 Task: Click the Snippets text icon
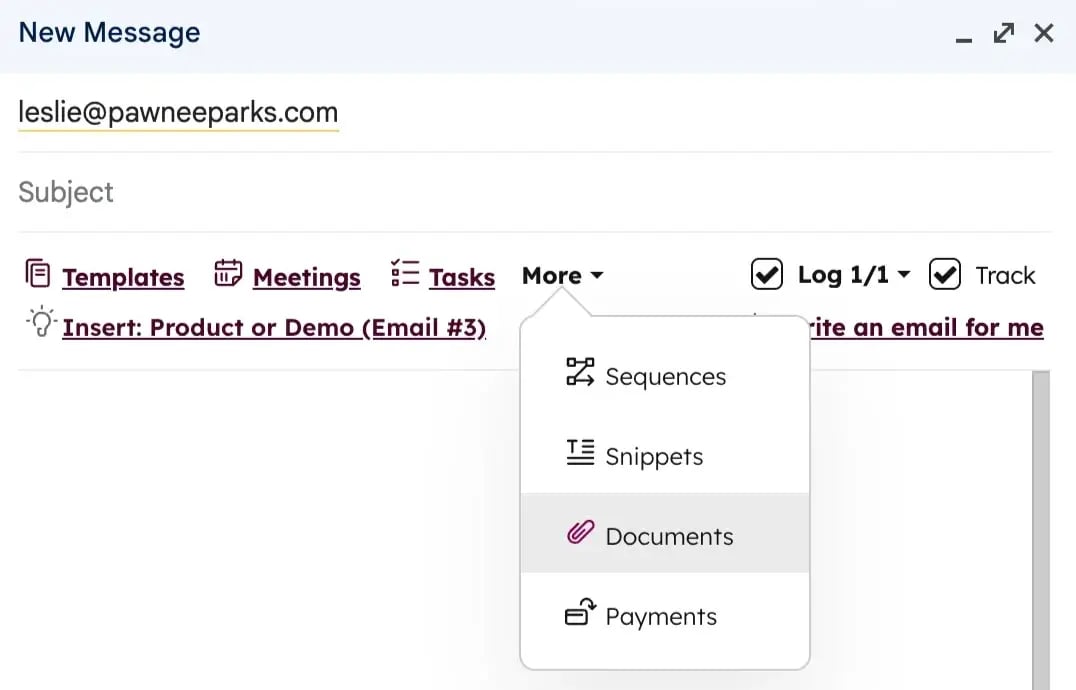pos(580,453)
